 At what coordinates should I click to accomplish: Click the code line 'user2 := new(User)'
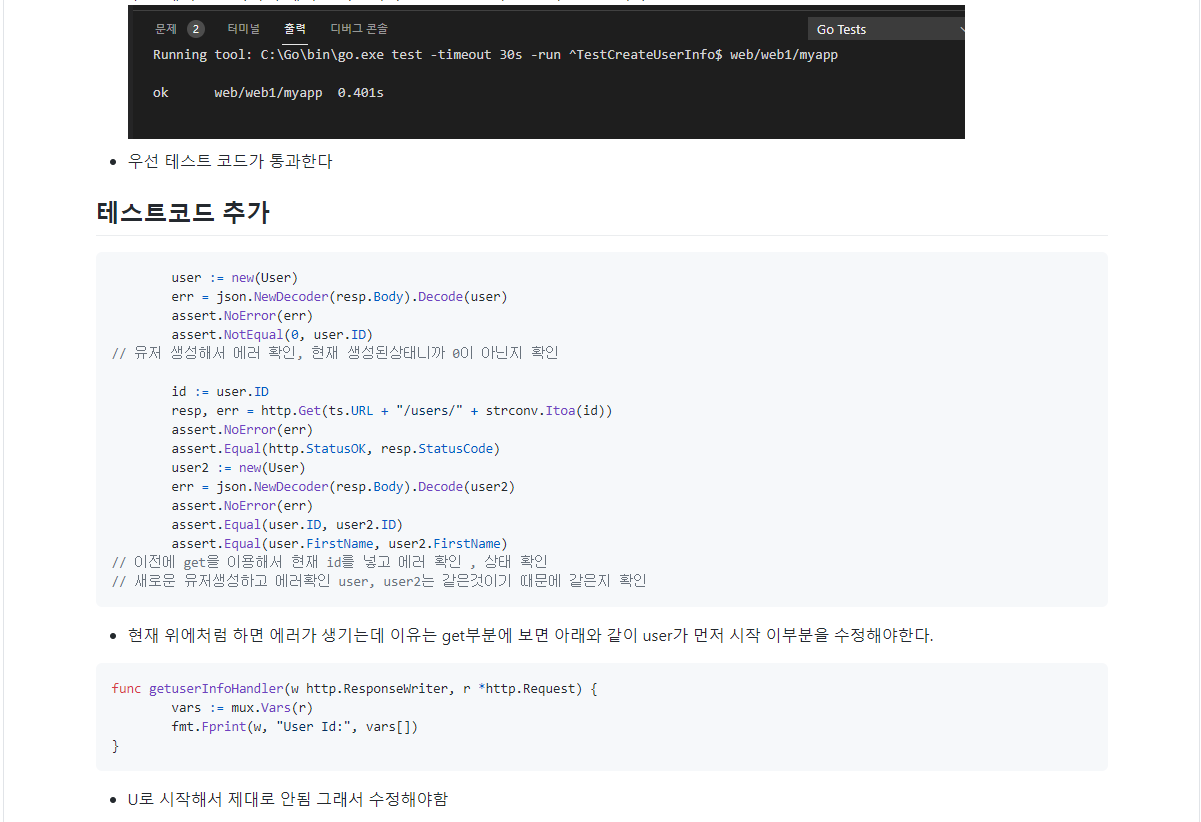(238, 468)
